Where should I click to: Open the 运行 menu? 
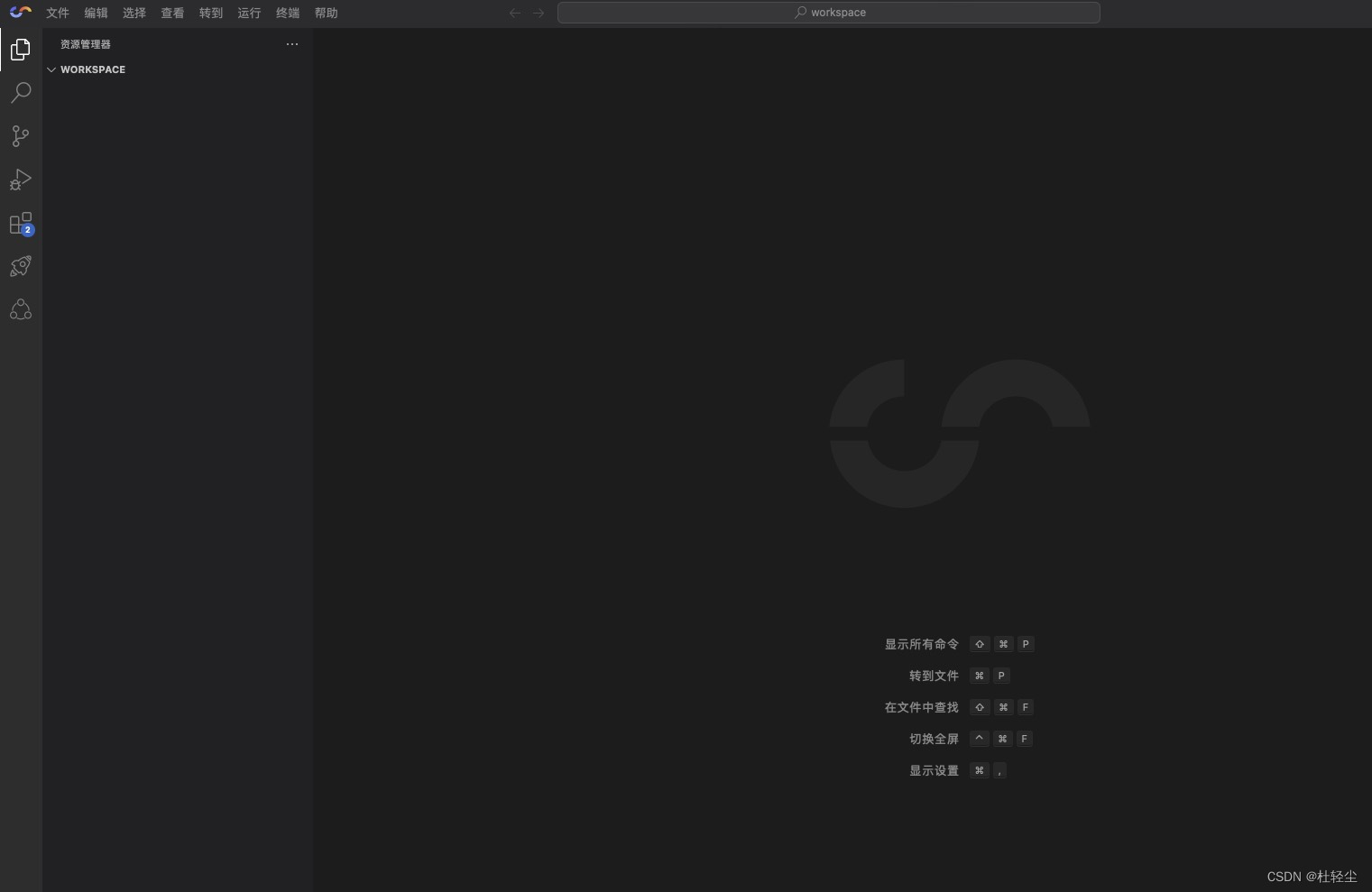tap(249, 13)
